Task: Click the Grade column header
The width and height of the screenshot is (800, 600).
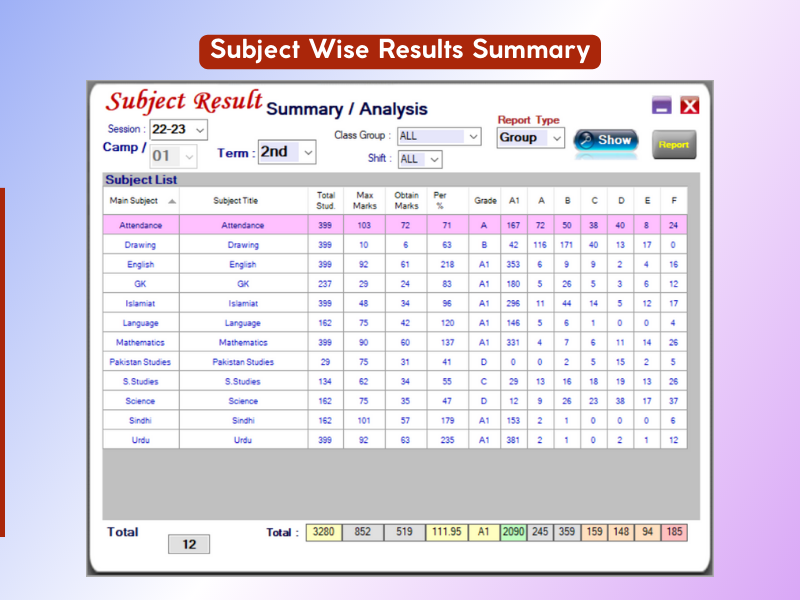Action: [x=485, y=200]
